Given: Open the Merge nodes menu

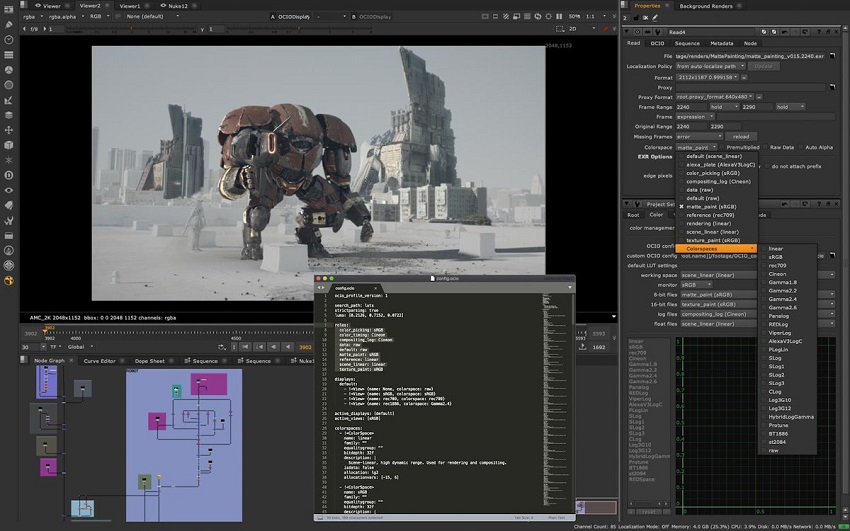Looking at the screenshot, I should point(9,115).
